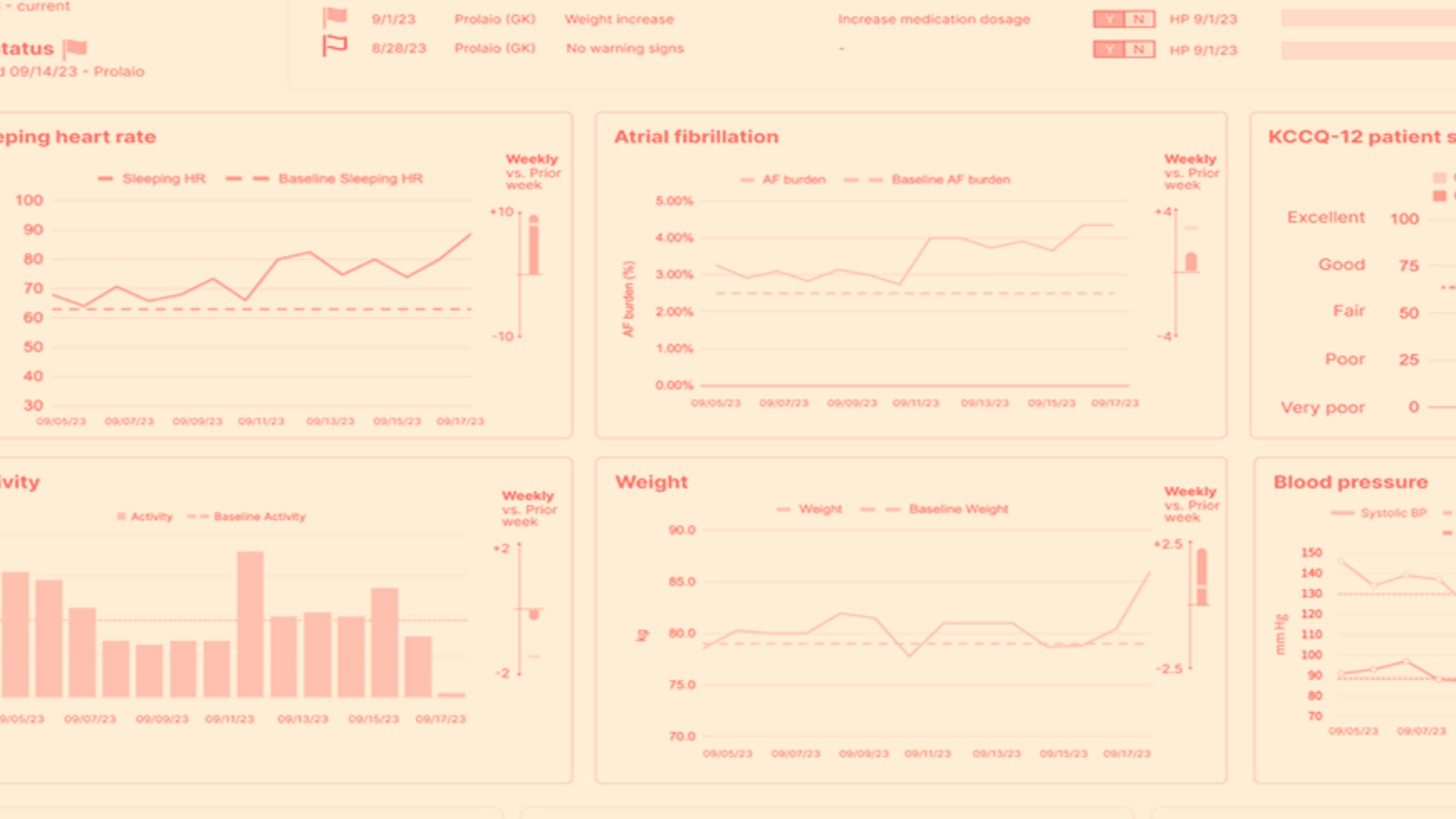Image resolution: width=1456 pixels, height=819 pixels.
Task: Select Y on the Weight increase row
Action: [x=1109, y=19]
